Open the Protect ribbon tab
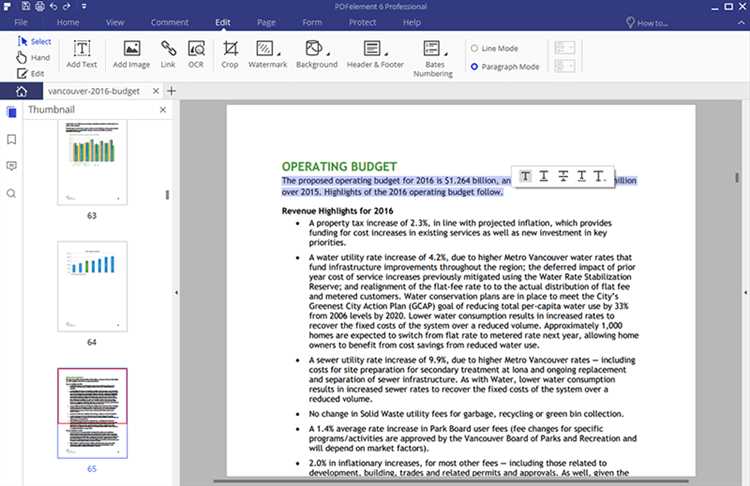Viewport: 750px width, 486px height. pos(362,22)
